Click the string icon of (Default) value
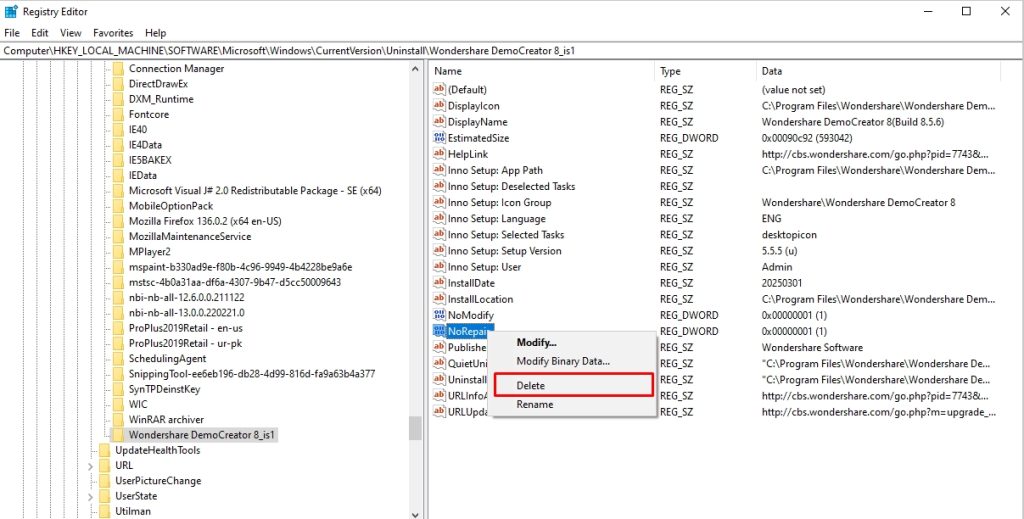This screenshot has width=1024, height=519. tap(440, 89)
